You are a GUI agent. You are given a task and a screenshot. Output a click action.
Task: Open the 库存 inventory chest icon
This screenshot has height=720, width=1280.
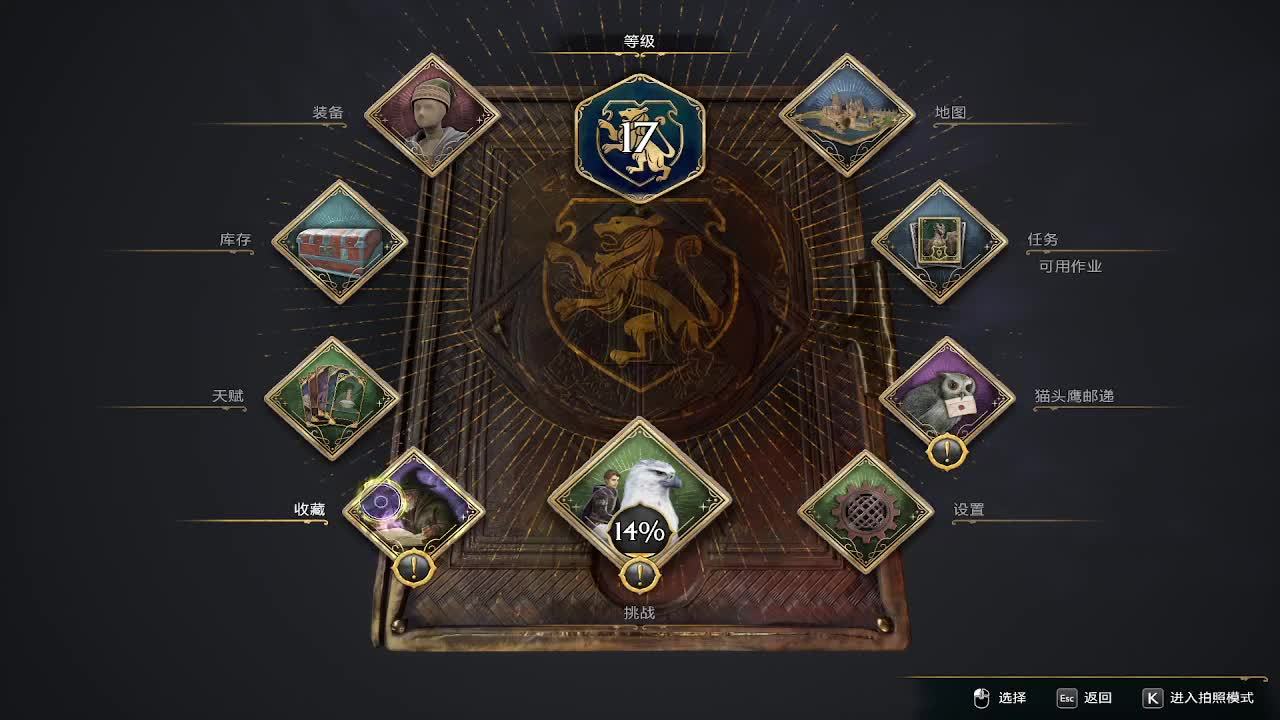coord(340,242)
